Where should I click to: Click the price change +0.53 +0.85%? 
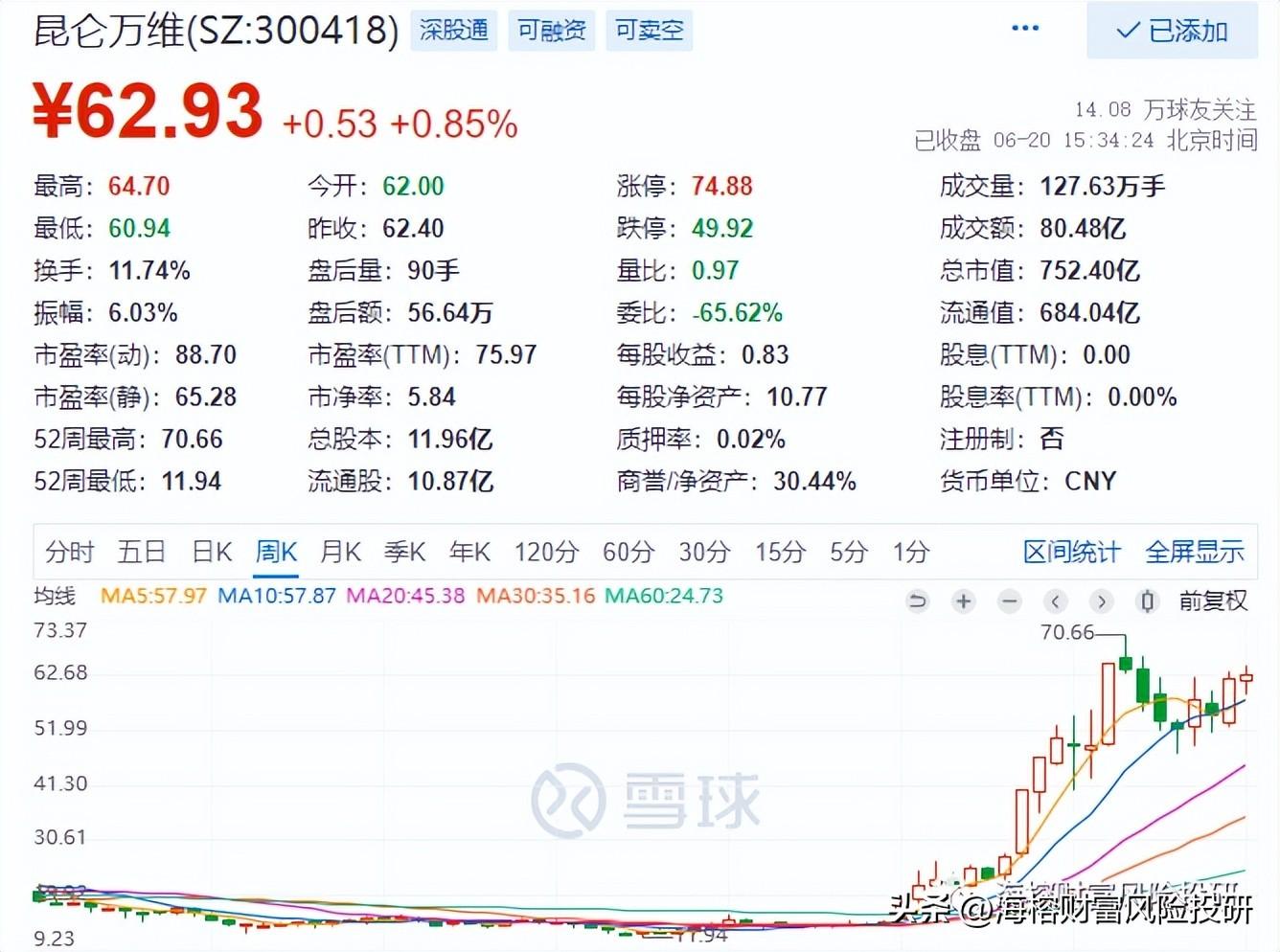click(400, 124)
